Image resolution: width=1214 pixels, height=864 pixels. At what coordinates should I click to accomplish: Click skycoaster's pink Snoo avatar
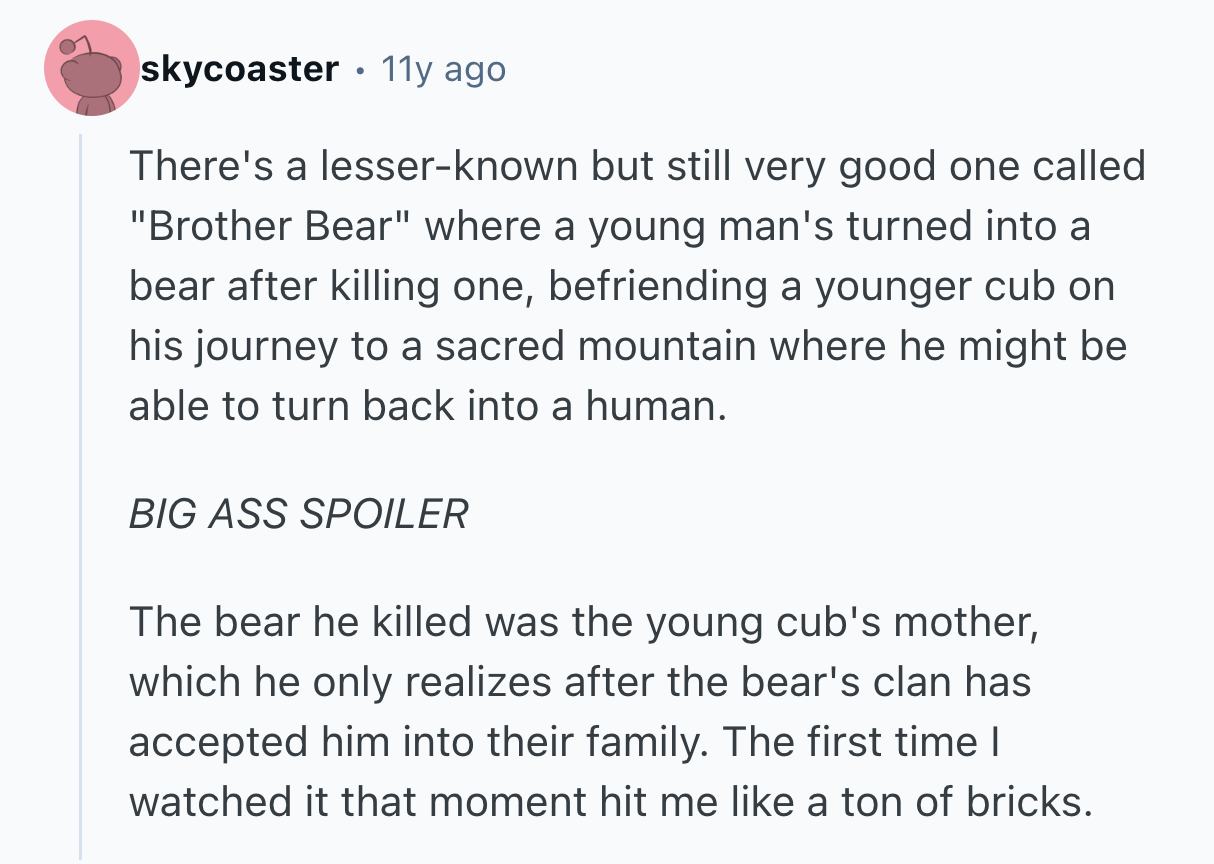pos(92,69)
